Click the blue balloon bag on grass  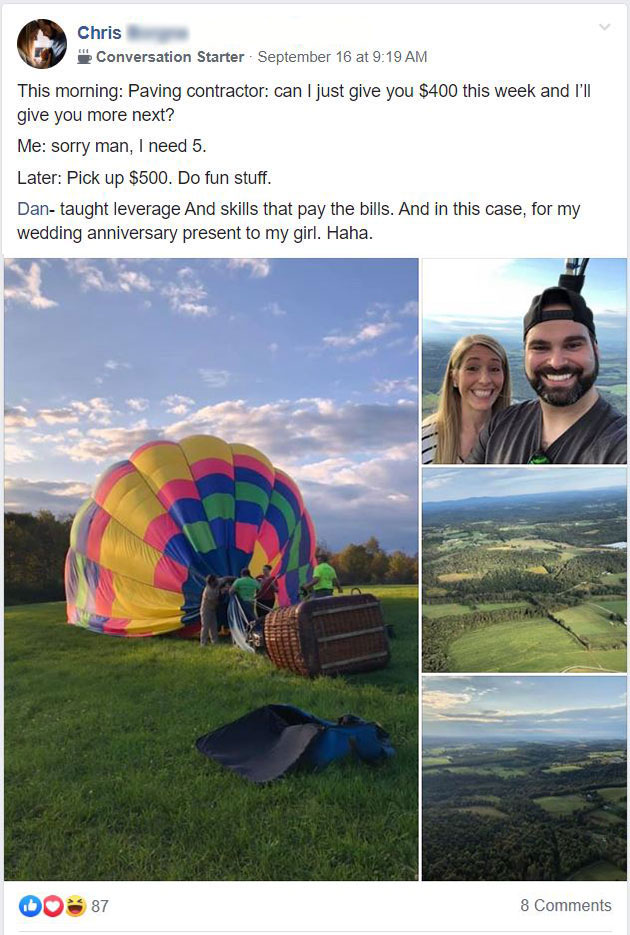[x=296, y=741]
